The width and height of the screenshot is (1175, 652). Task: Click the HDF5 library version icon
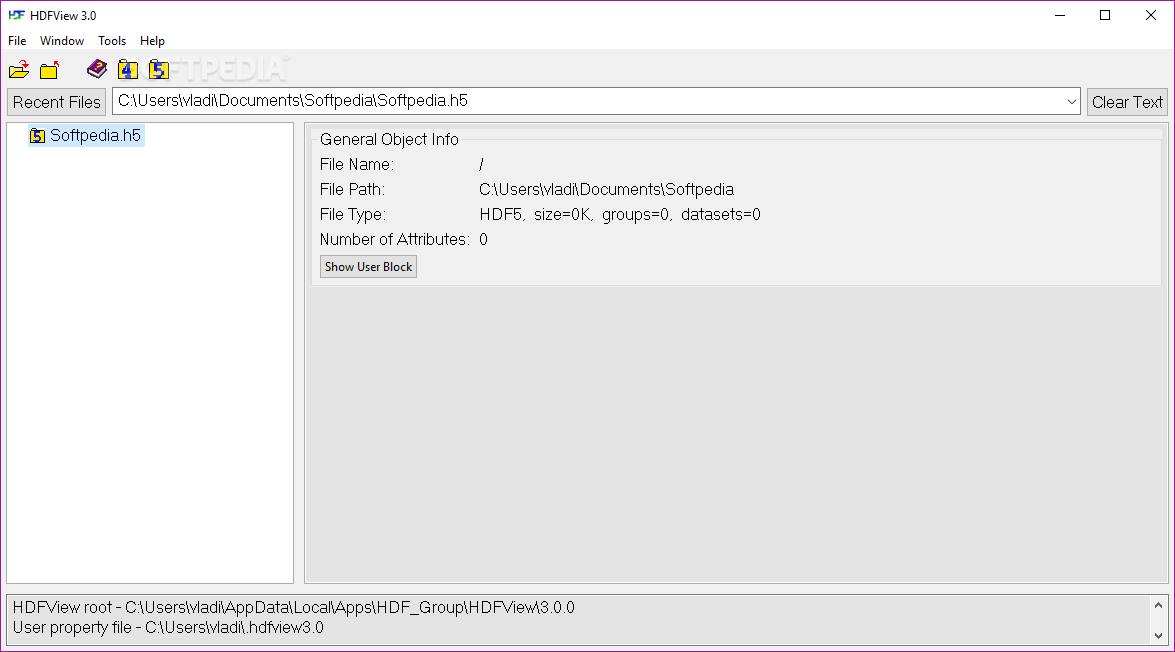click(158, 70)
